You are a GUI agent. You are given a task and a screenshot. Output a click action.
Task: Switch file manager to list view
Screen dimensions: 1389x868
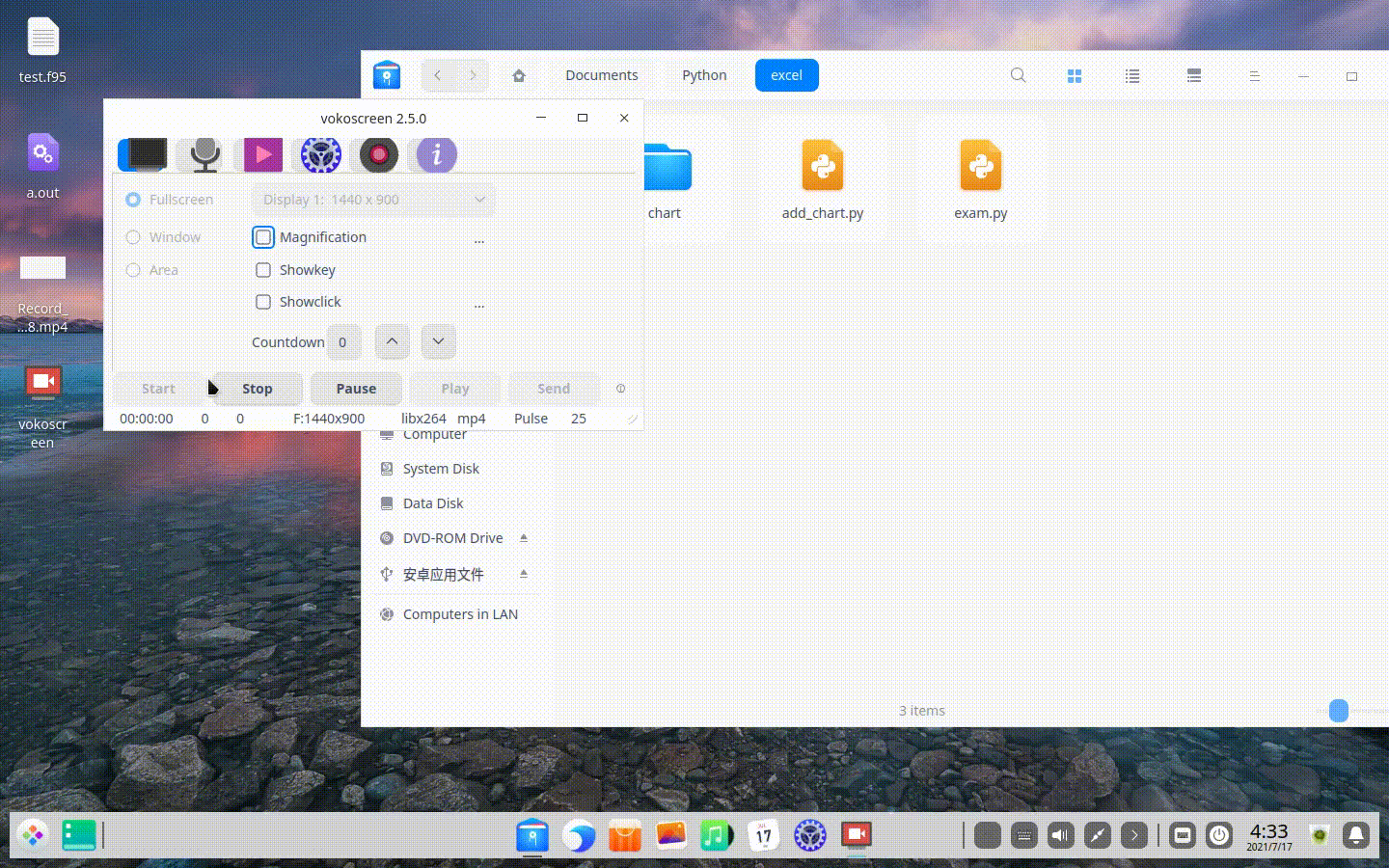(x=1132, y=75)
